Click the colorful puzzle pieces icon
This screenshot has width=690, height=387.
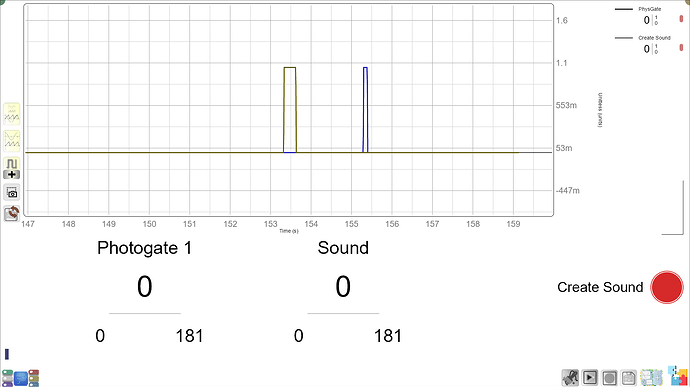coord(678,376)
